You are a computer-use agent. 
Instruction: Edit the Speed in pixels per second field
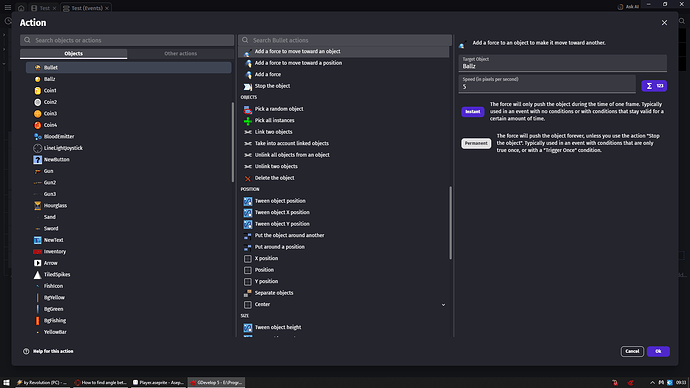[x=547, y=84]
